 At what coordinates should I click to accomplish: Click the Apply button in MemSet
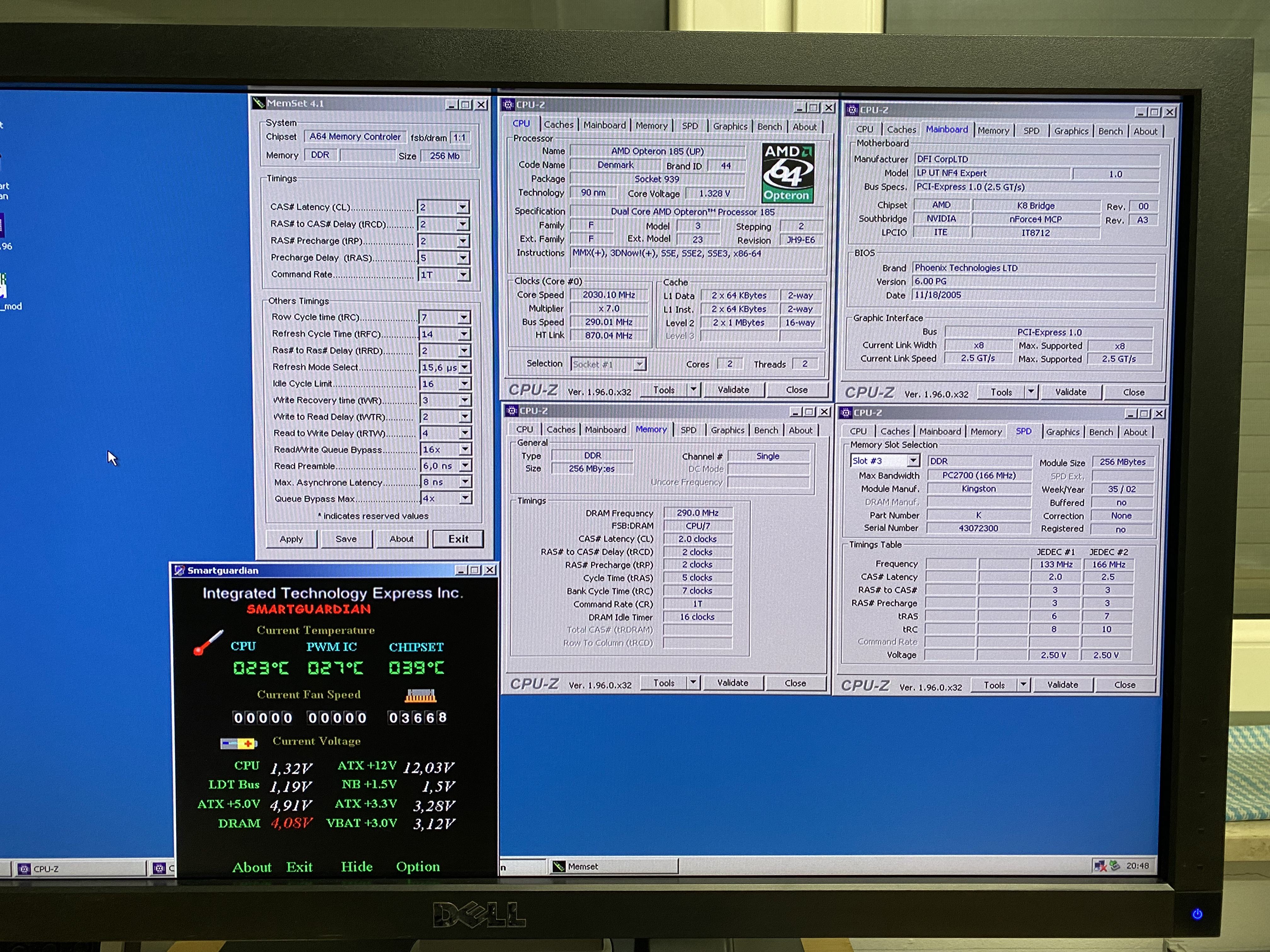(291, 539)
